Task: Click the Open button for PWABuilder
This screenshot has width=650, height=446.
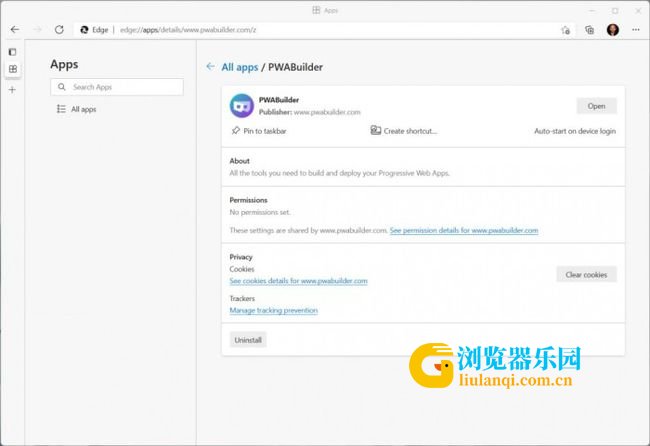Action: pyautogui.click(x=597, y=106)
